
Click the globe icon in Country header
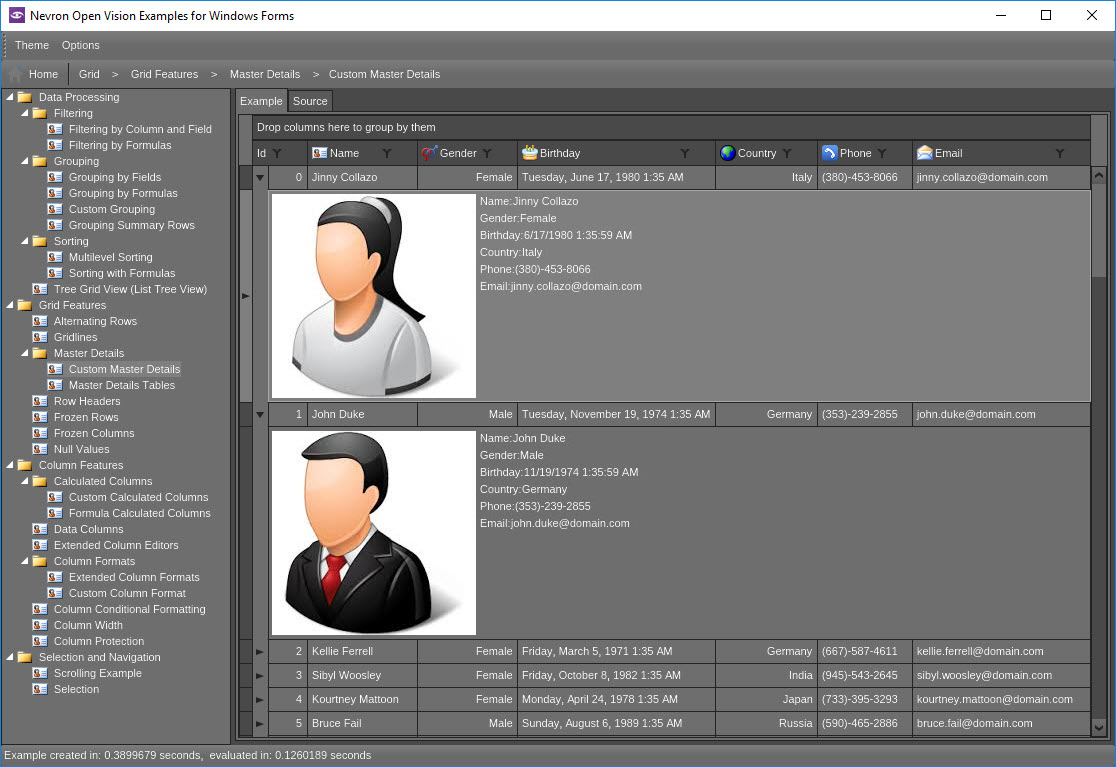coord(728,153)
